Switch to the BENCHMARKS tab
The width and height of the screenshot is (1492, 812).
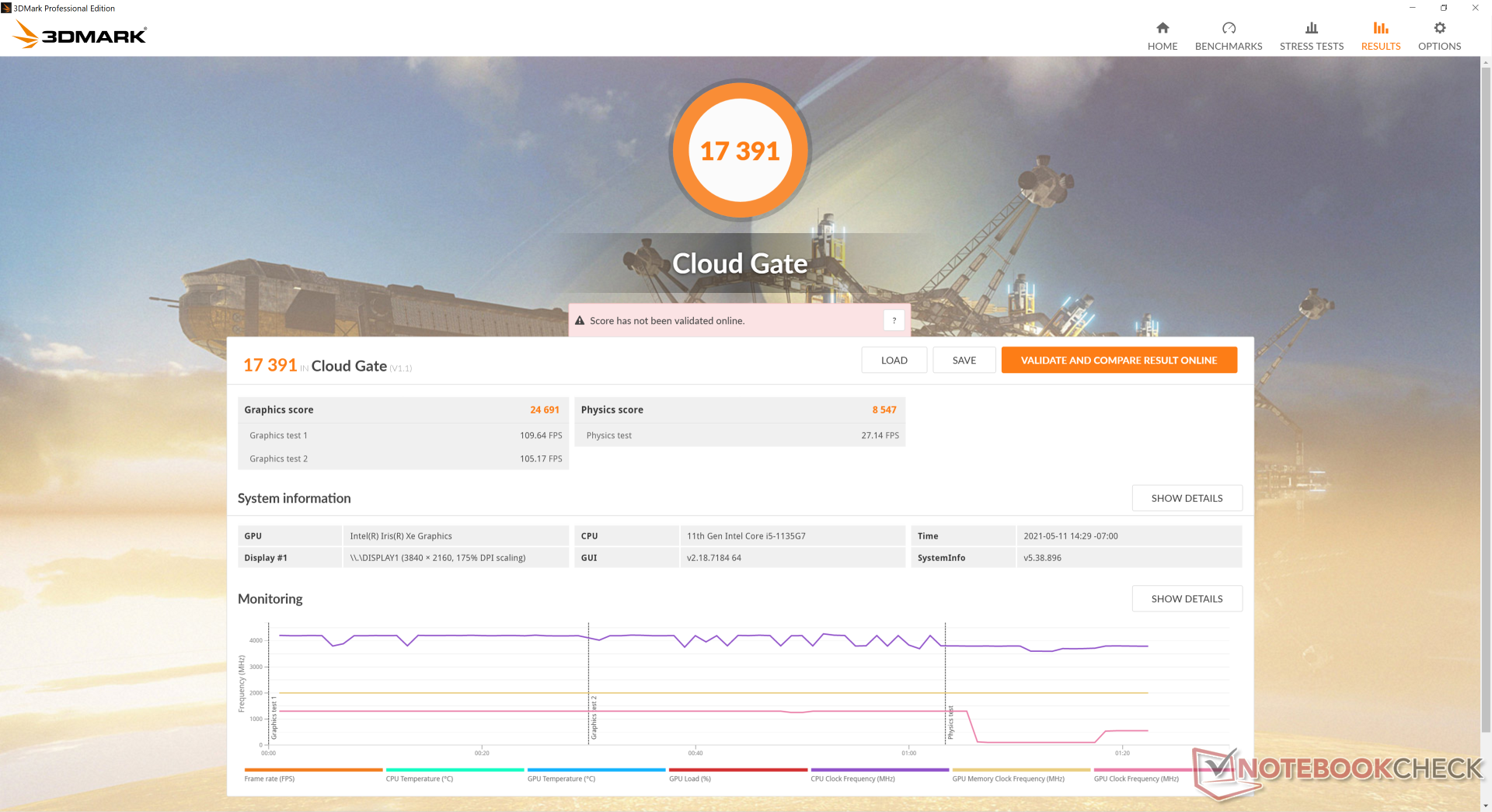(x=1229, y=37)
